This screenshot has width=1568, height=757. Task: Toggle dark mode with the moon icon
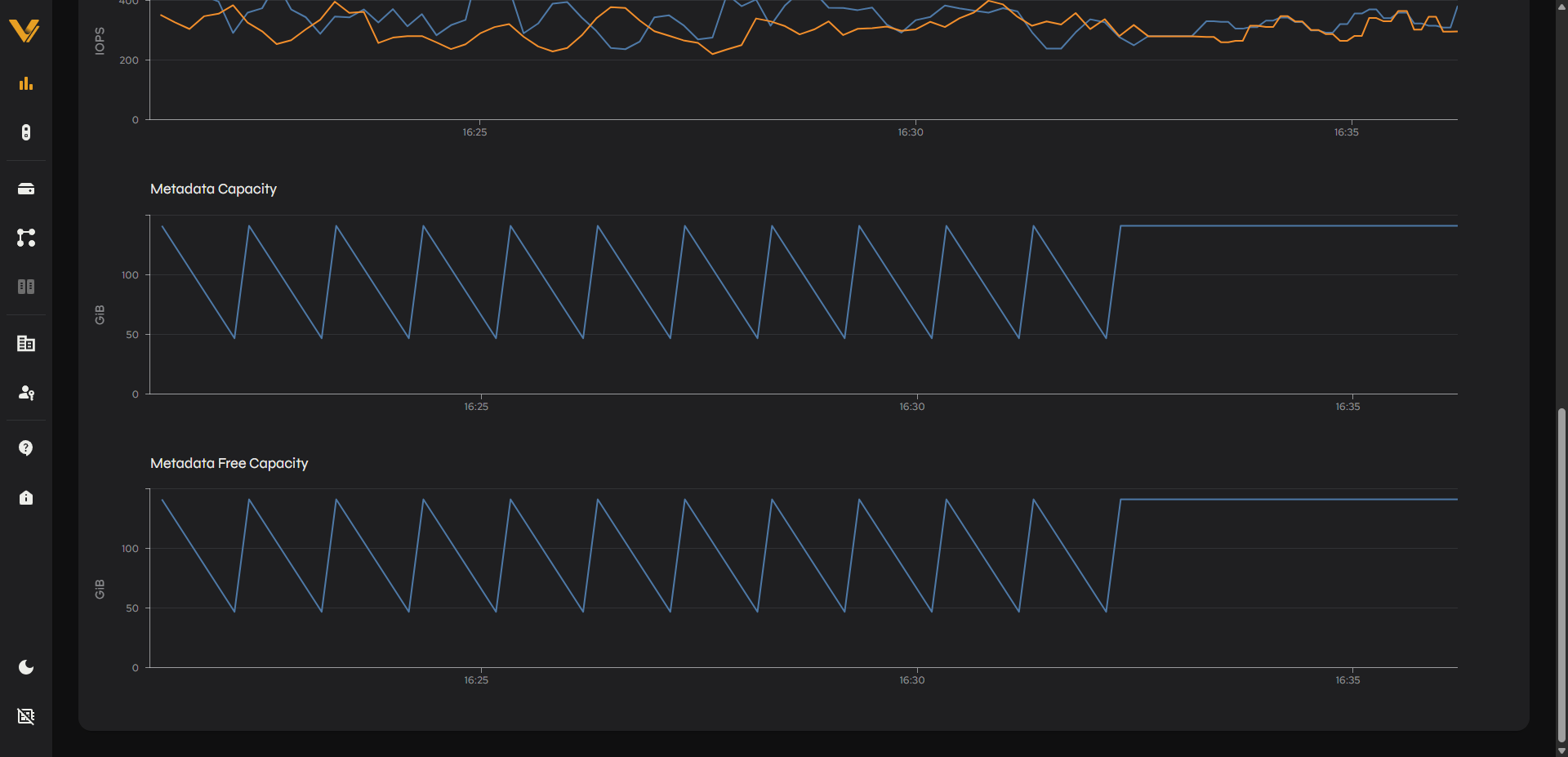pos(26,667)
